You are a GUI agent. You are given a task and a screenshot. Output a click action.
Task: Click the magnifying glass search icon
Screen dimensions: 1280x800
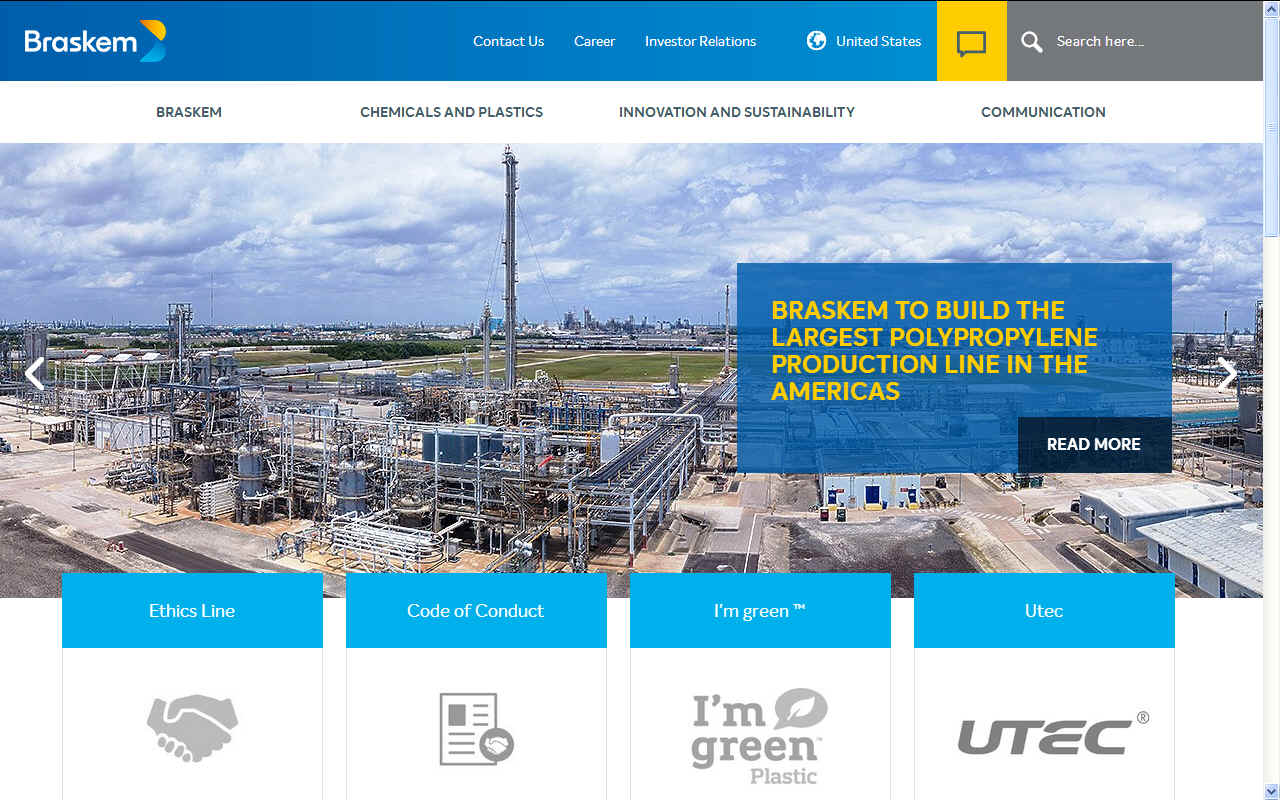pos(1031,41)
